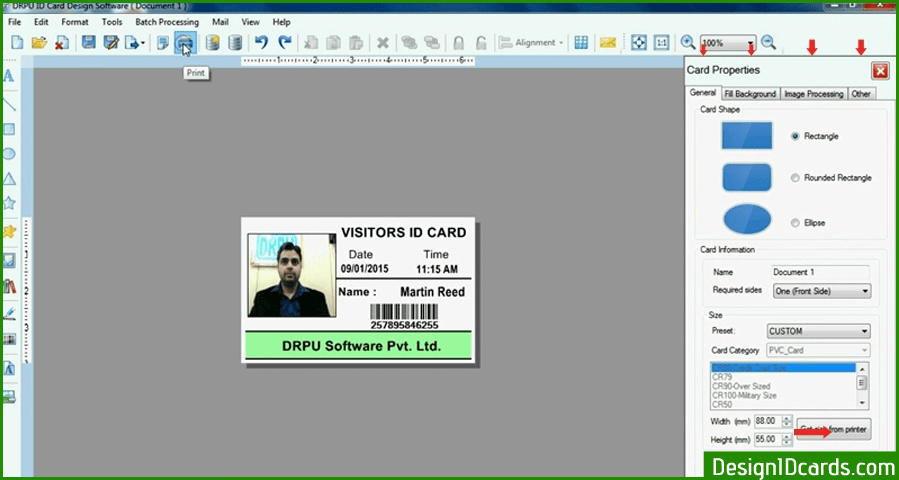Click the Print icon in the toolbar
This screenshot has width=899, height=480.
185,42
